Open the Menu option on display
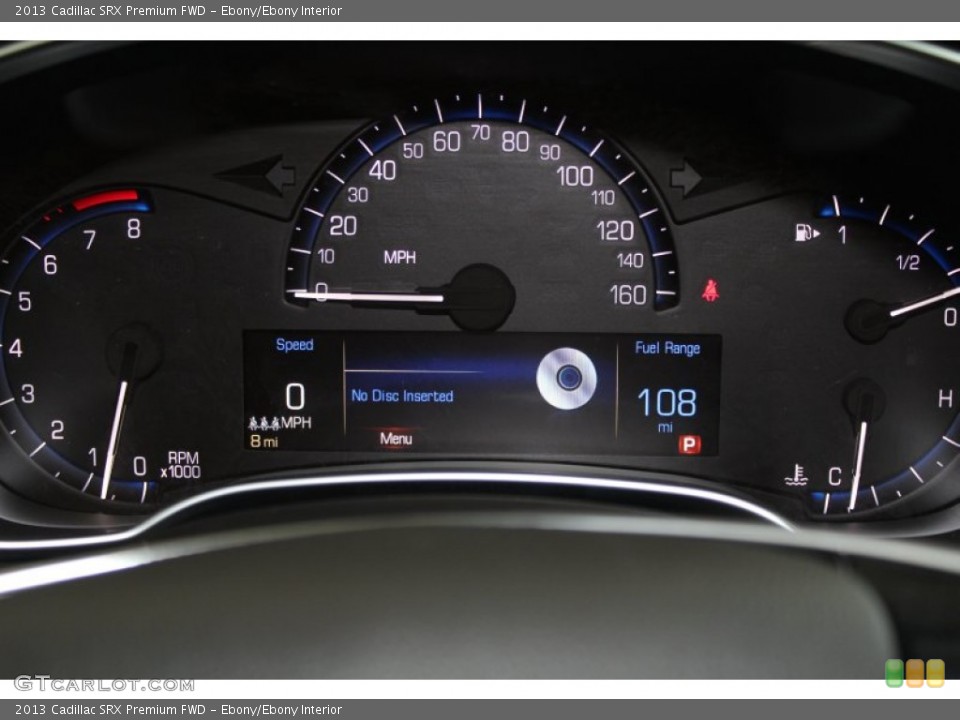The image size is (960, 720). point(396,438)
